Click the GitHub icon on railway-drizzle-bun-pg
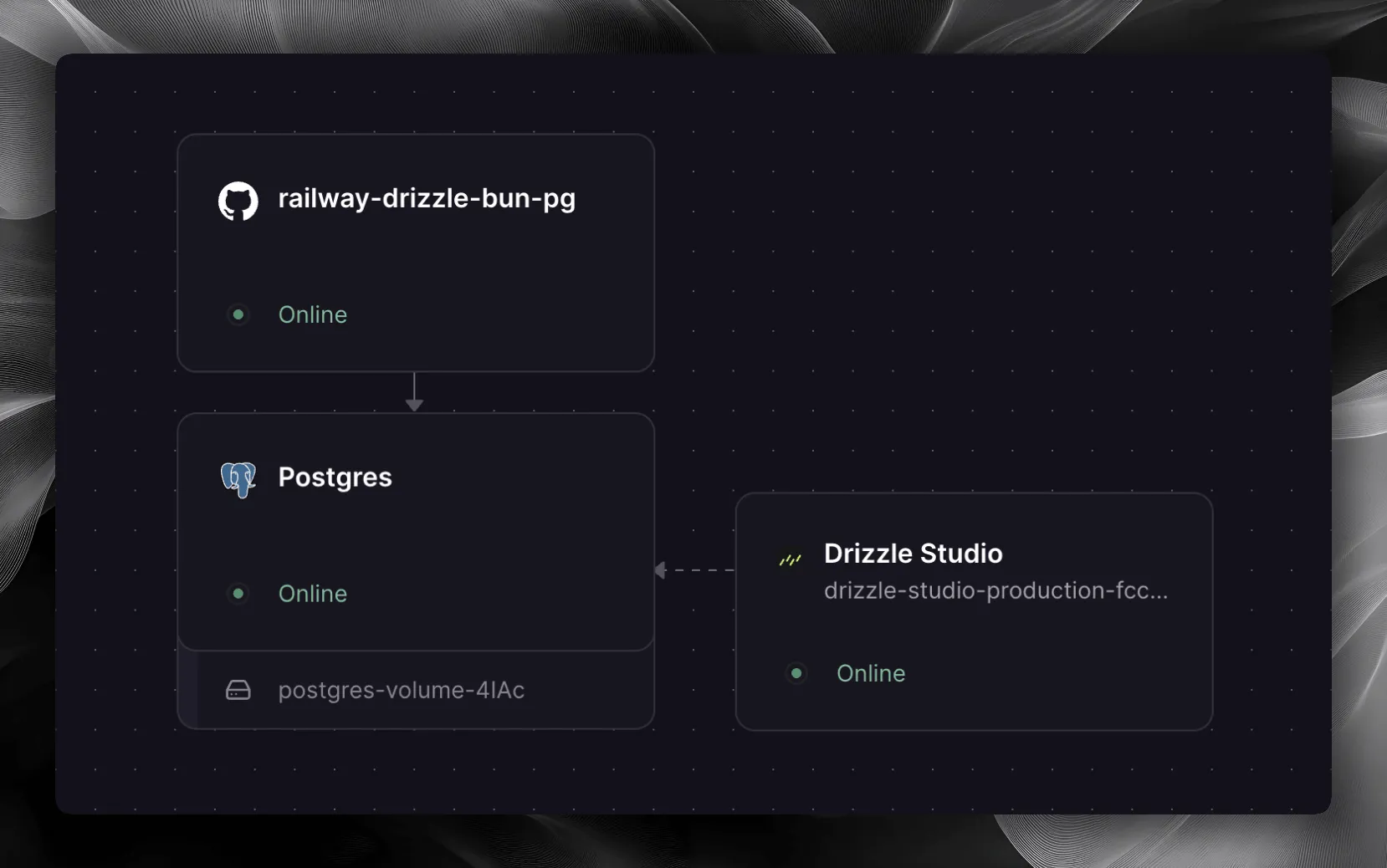Image resolution: width=1387 pixels, height=868 pixels. coord(238,201)
